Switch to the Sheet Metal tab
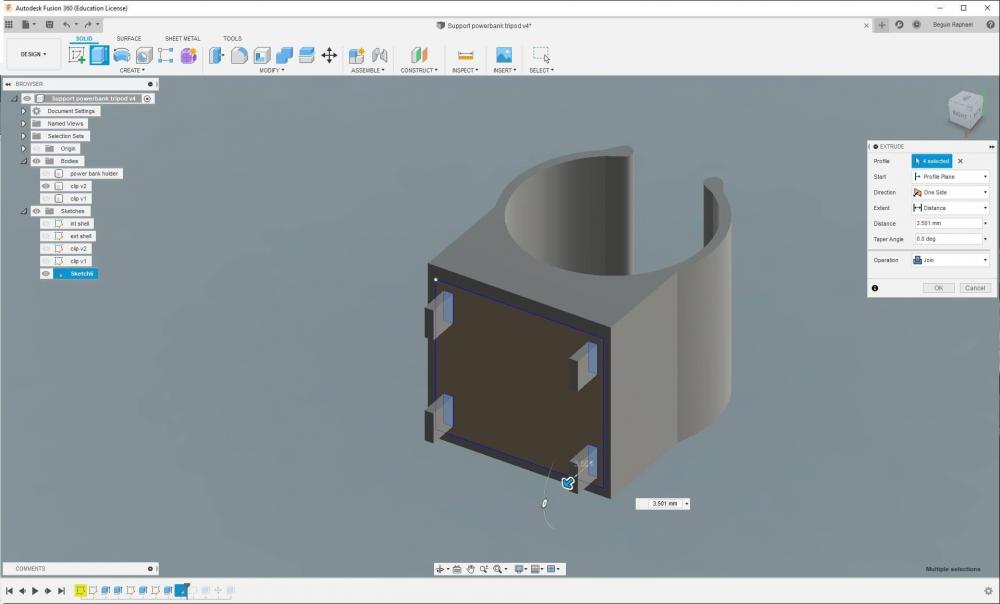Image resolution: width=1000 pixels, height=604 pixels. pos(182,39)
